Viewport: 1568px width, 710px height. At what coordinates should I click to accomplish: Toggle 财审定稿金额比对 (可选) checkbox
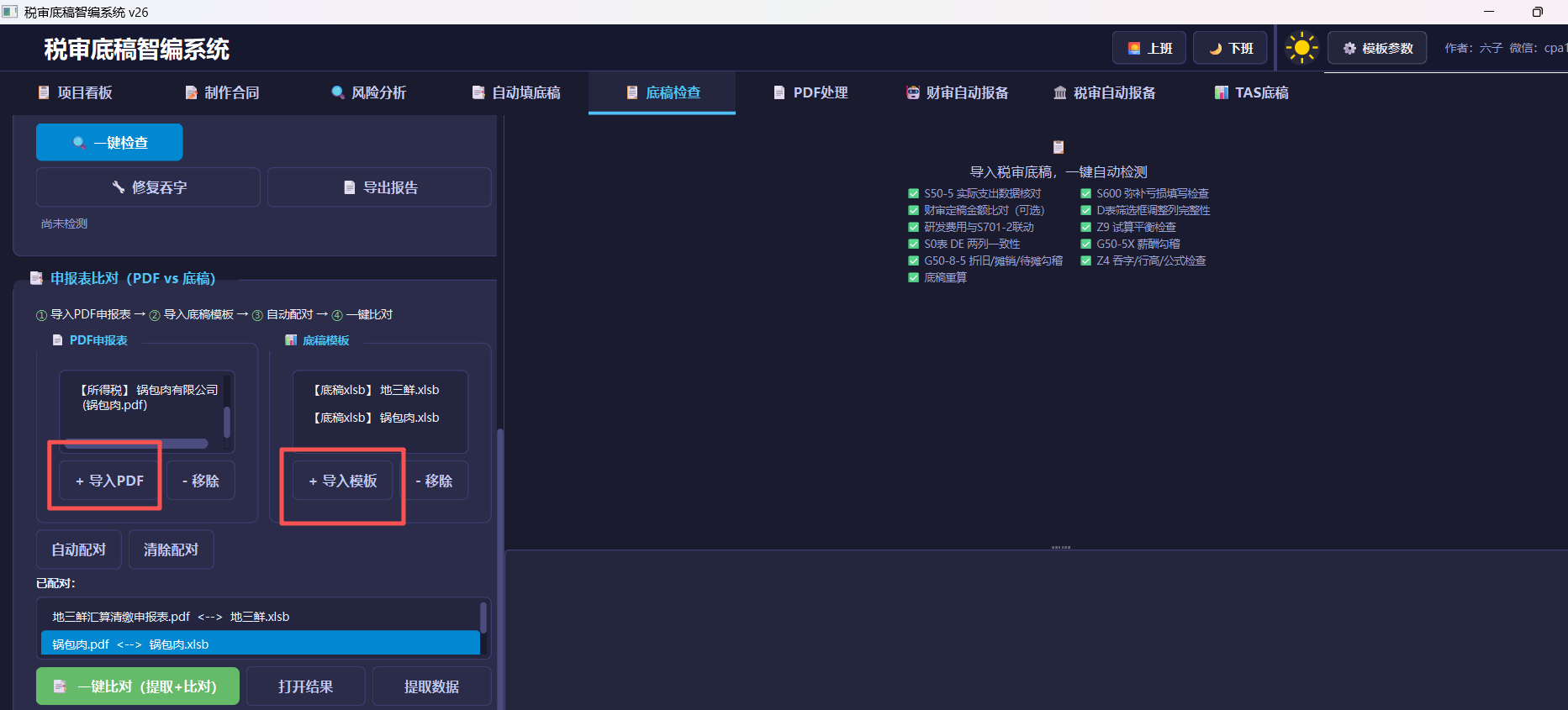(x=913, y=210)
